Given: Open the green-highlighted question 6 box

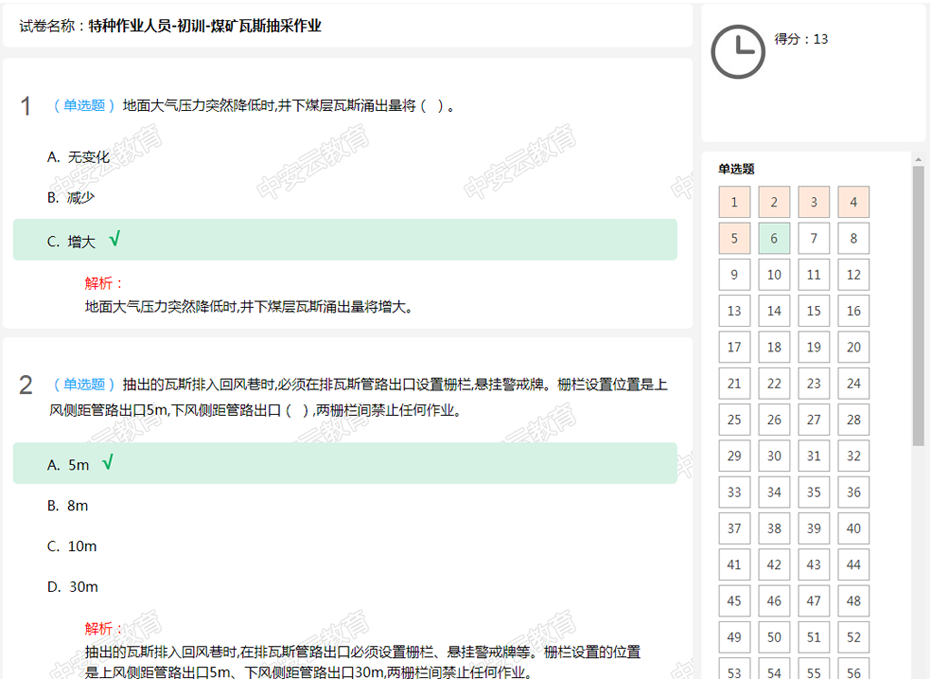Looking at the screenshot, I should point(774,238).
